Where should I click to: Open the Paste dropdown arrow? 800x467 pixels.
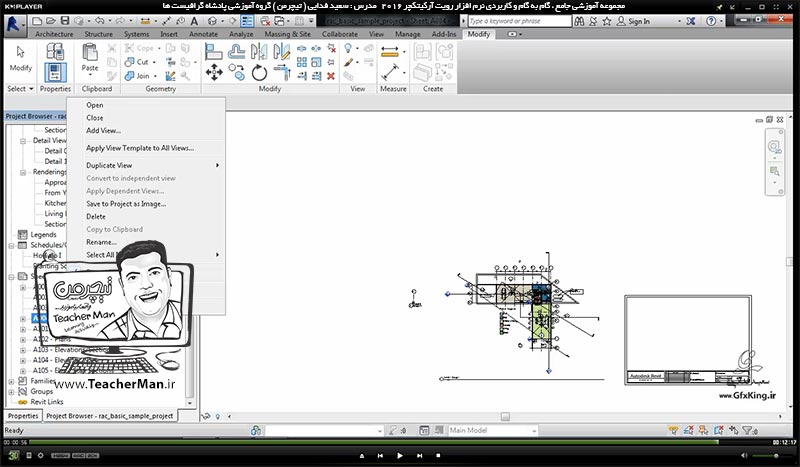pos(90,75)
